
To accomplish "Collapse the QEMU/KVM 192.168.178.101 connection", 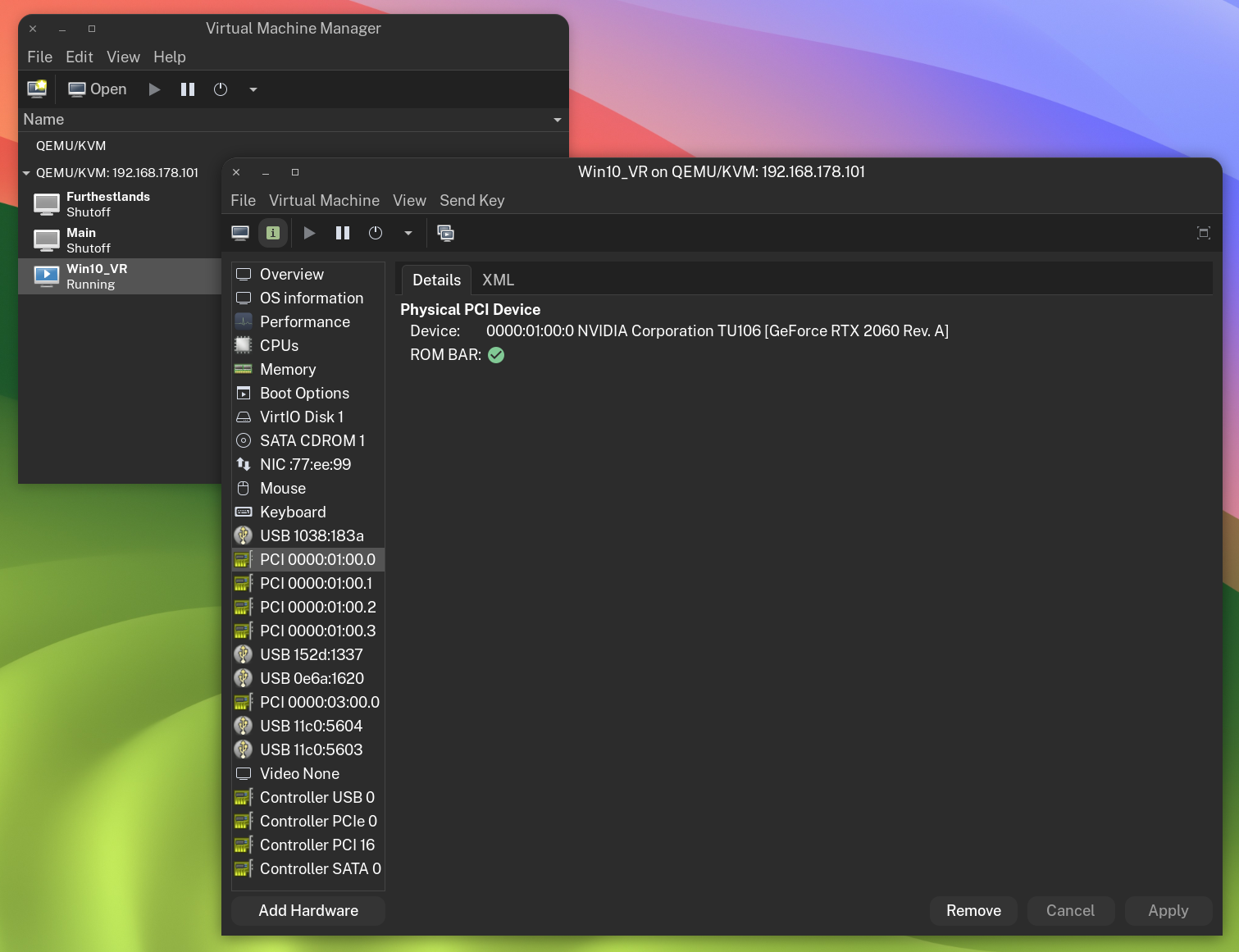I will tap(26, 173).
